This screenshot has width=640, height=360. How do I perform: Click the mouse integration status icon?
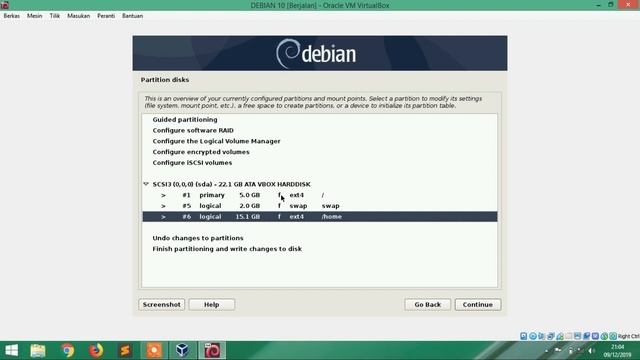pyautogui.click(x=604, y=336)
